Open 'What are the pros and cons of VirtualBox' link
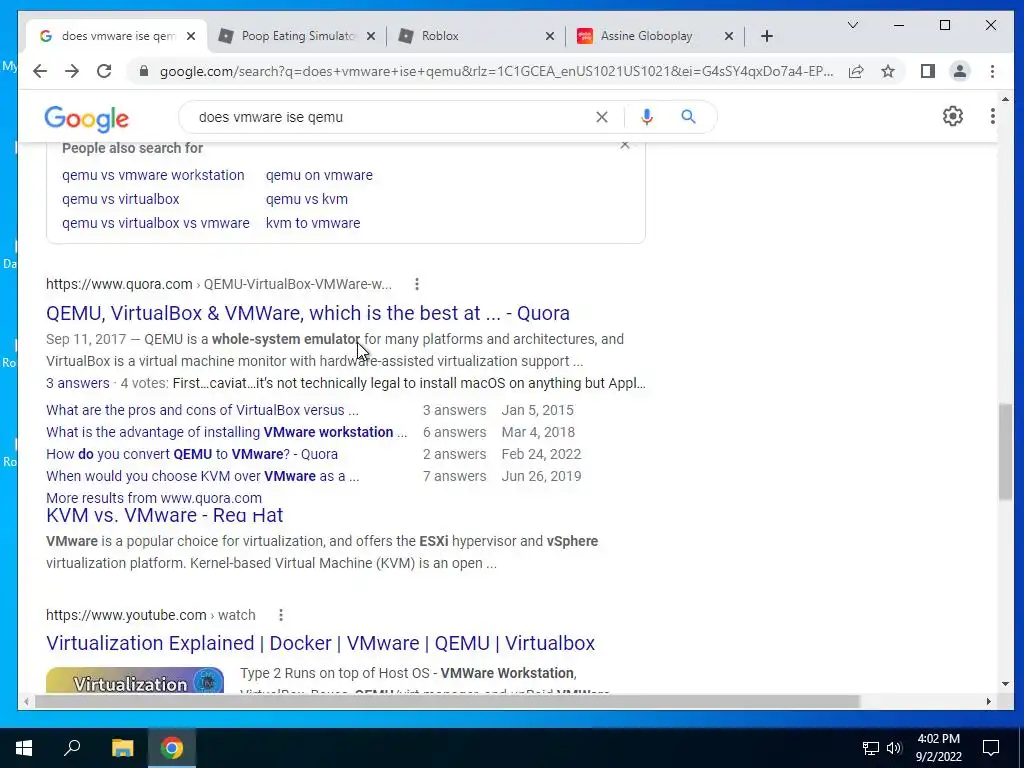 [202, 410]
